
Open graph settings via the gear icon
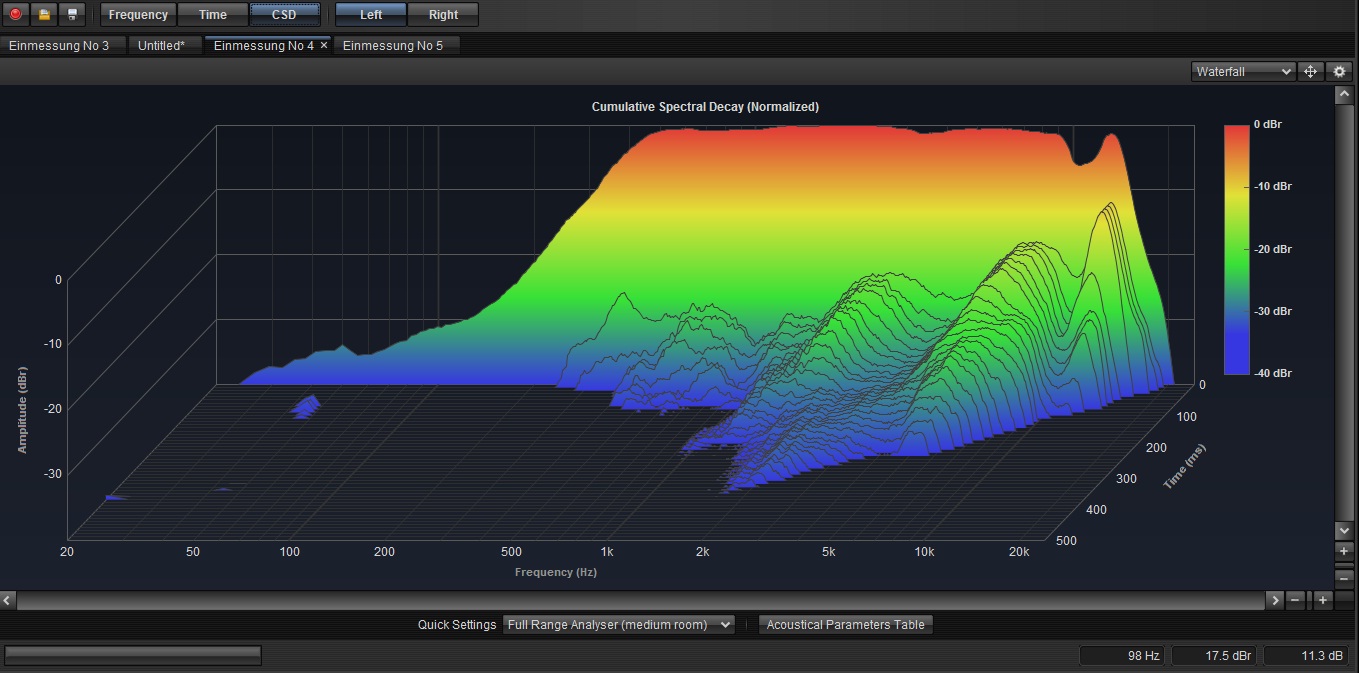coord(1339,72)
